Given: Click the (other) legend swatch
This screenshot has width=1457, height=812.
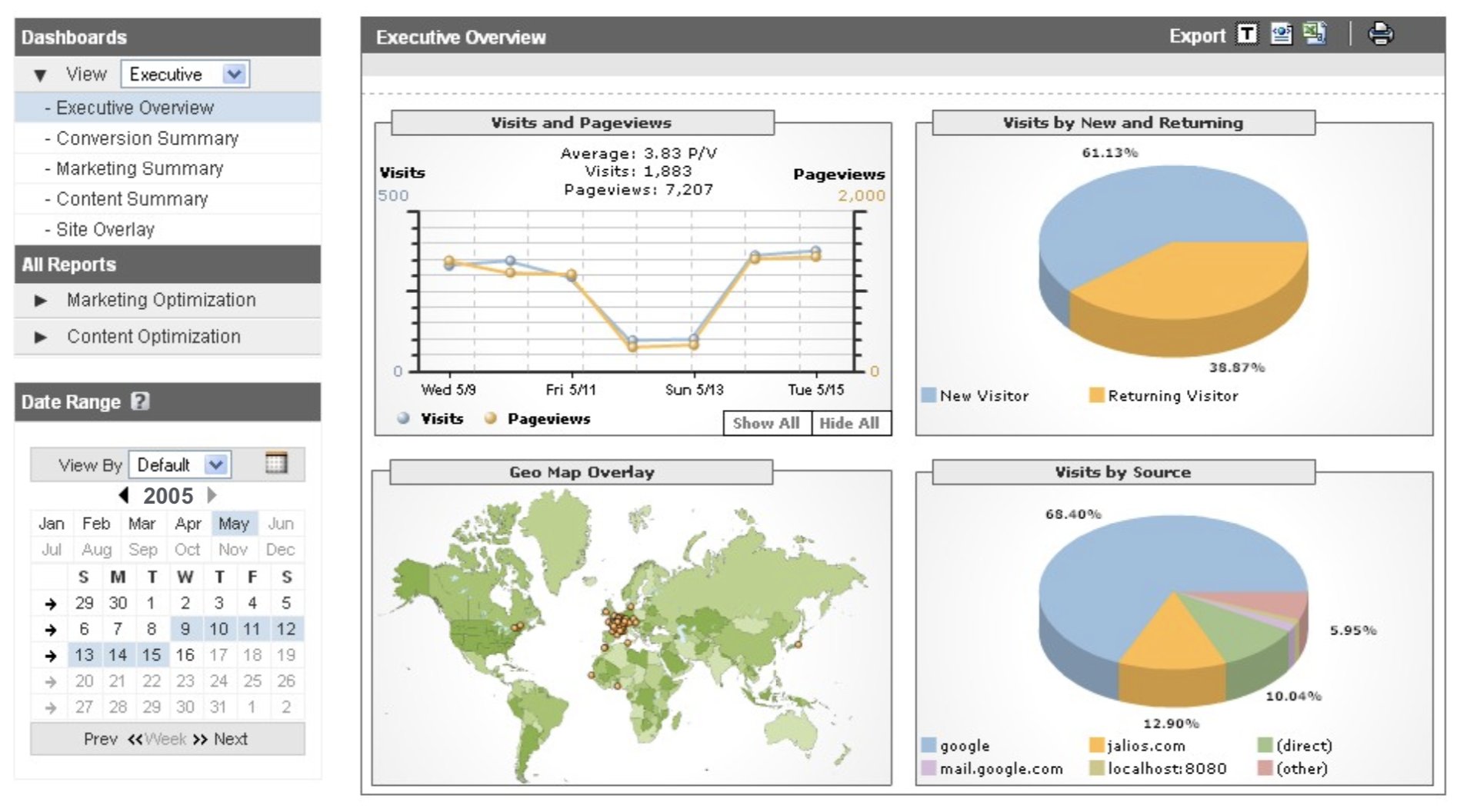Looking at the screenshot, I should [x=1265, y=768].
